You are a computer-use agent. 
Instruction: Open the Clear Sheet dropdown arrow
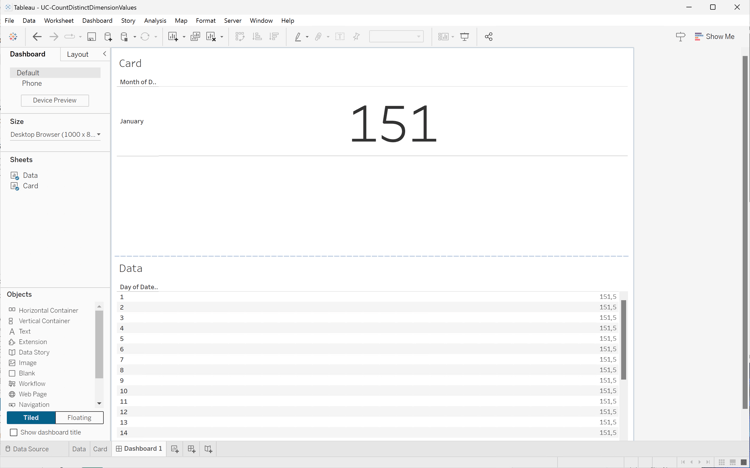click(x=221, y=37)
